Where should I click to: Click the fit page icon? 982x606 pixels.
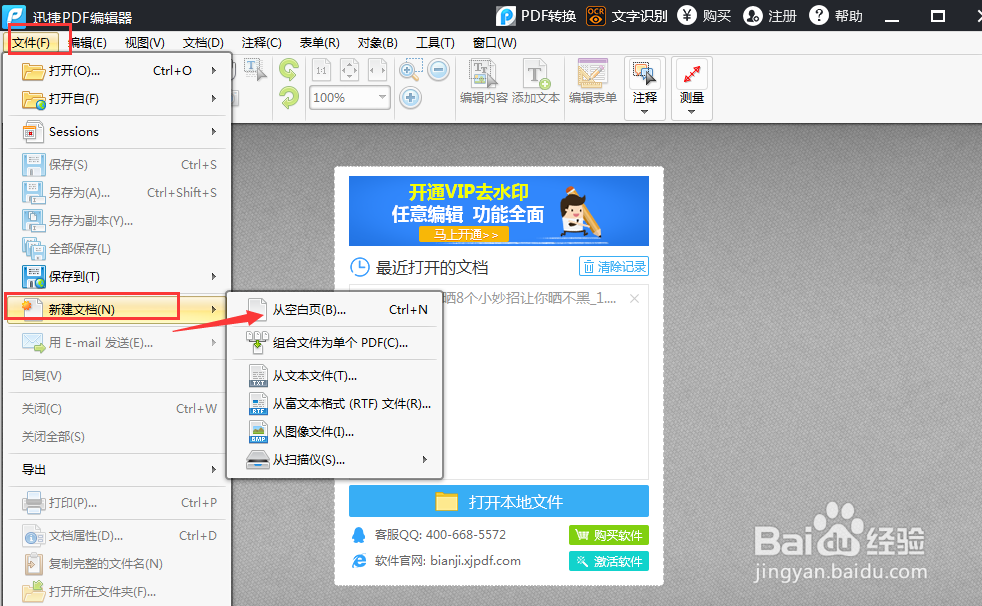pos(349,70)
